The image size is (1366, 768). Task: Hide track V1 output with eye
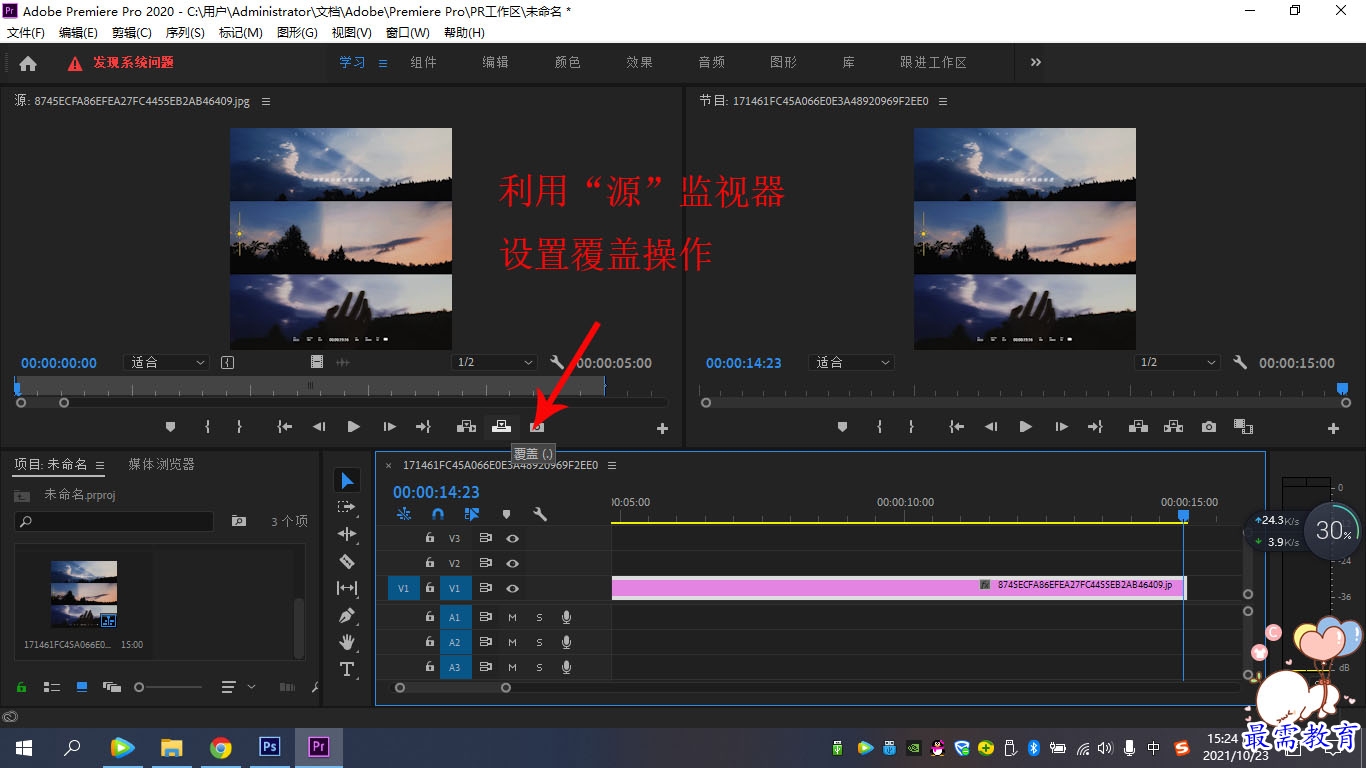tap(512, 589)
